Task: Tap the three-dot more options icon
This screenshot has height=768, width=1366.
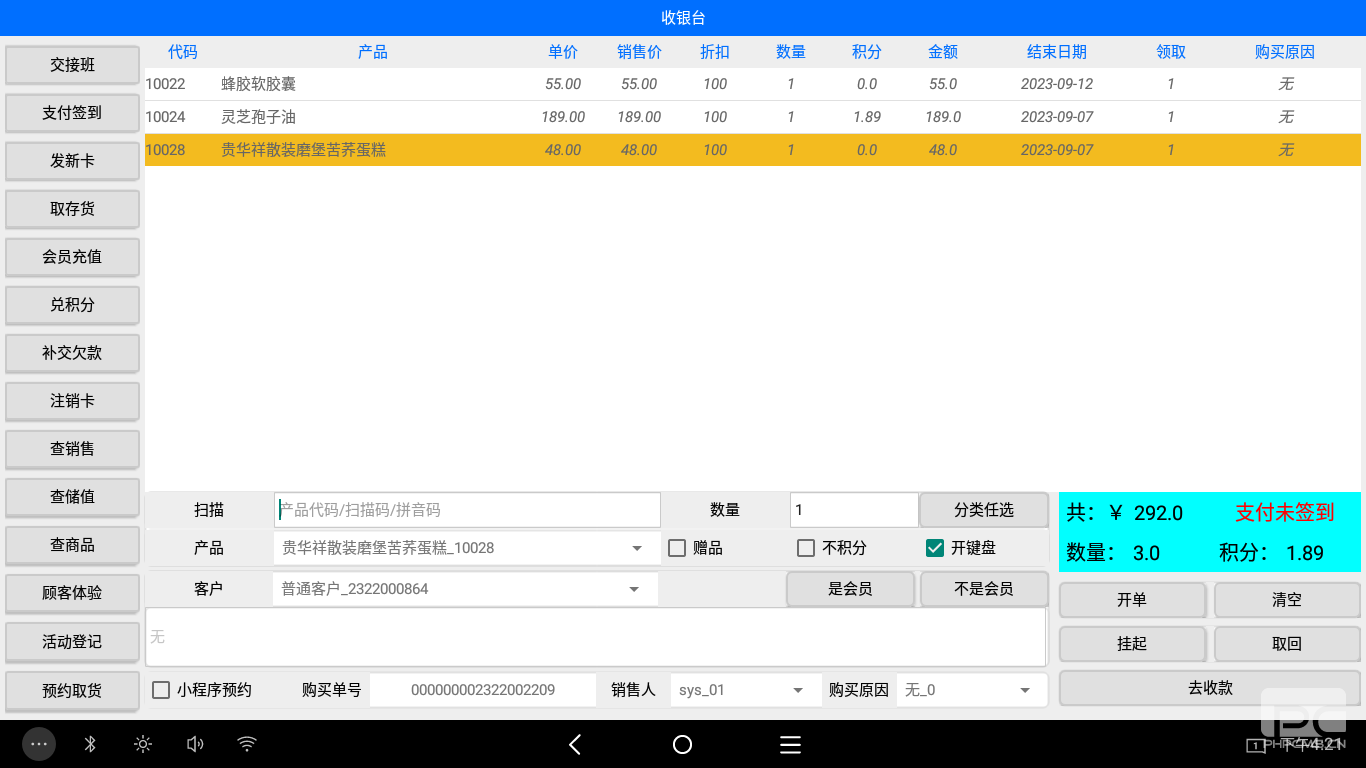Action: click(x=39, y=744)
